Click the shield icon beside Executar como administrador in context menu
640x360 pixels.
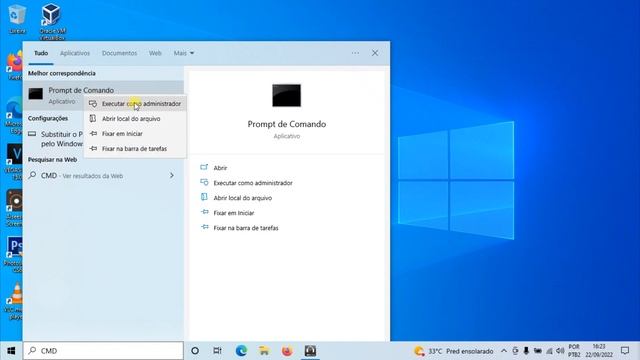click(x=93, y=104)
